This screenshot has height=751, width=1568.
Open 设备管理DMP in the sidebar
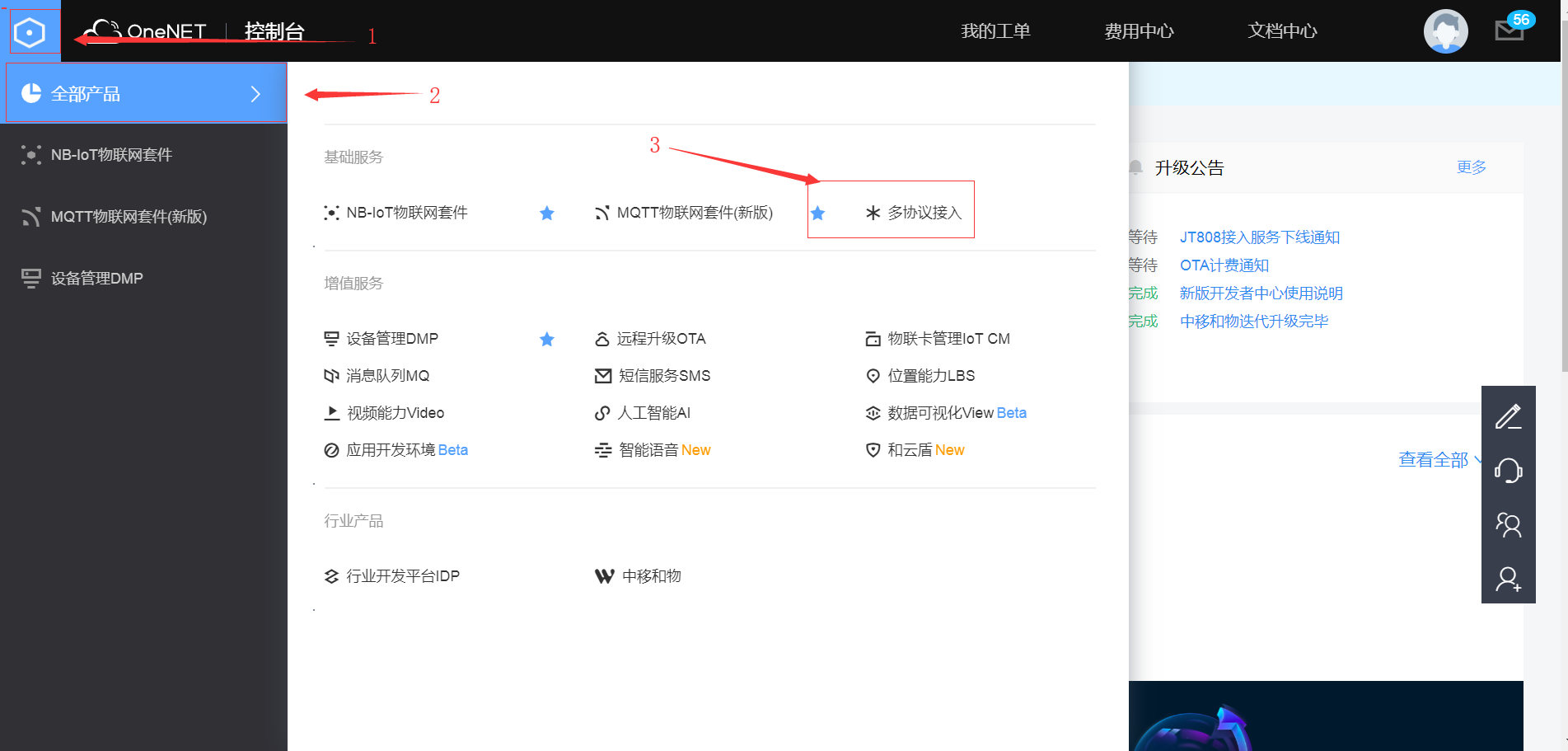[x=143, y=279]
